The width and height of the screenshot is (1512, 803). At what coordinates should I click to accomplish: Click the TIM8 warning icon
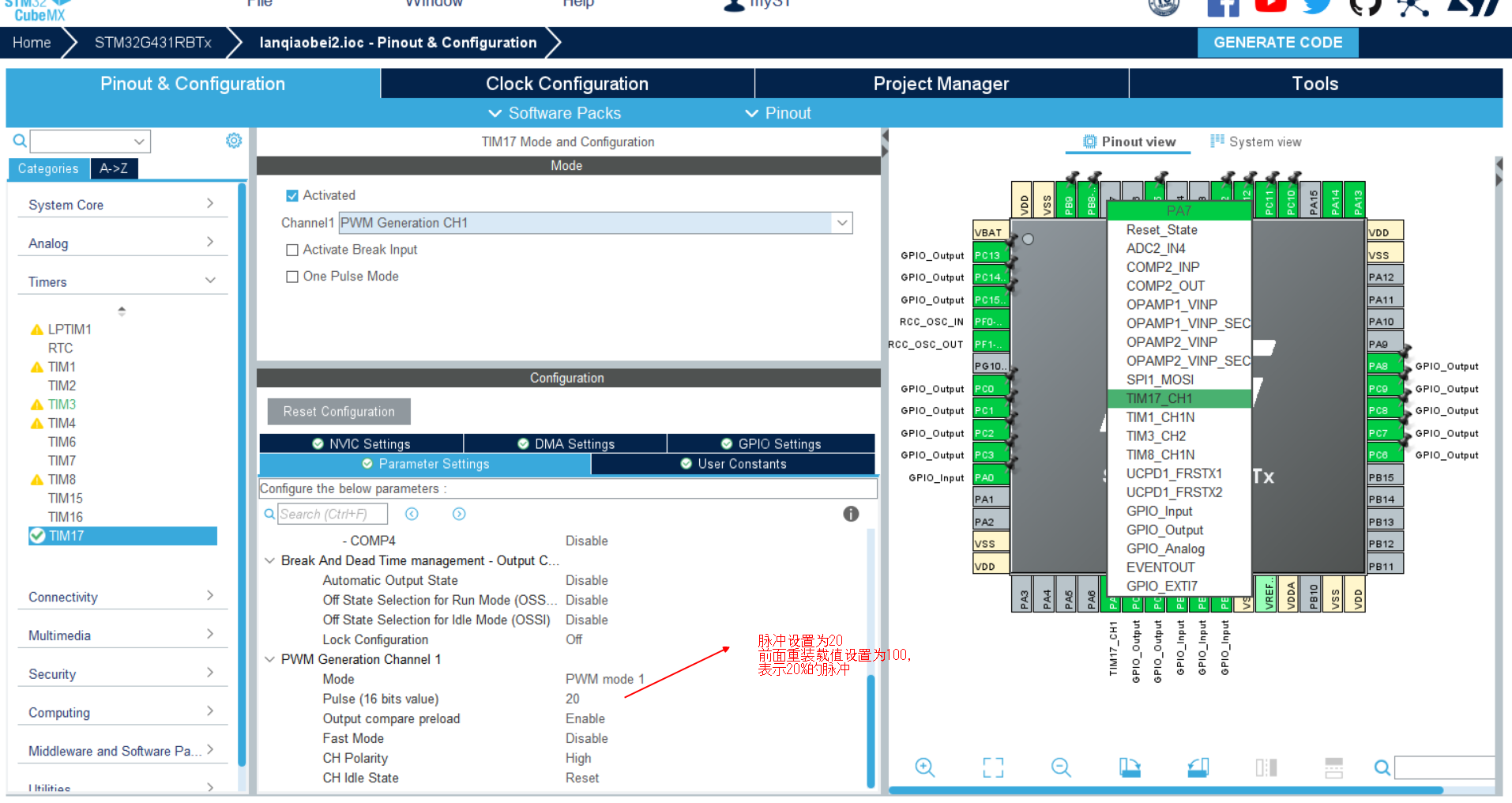36,480
